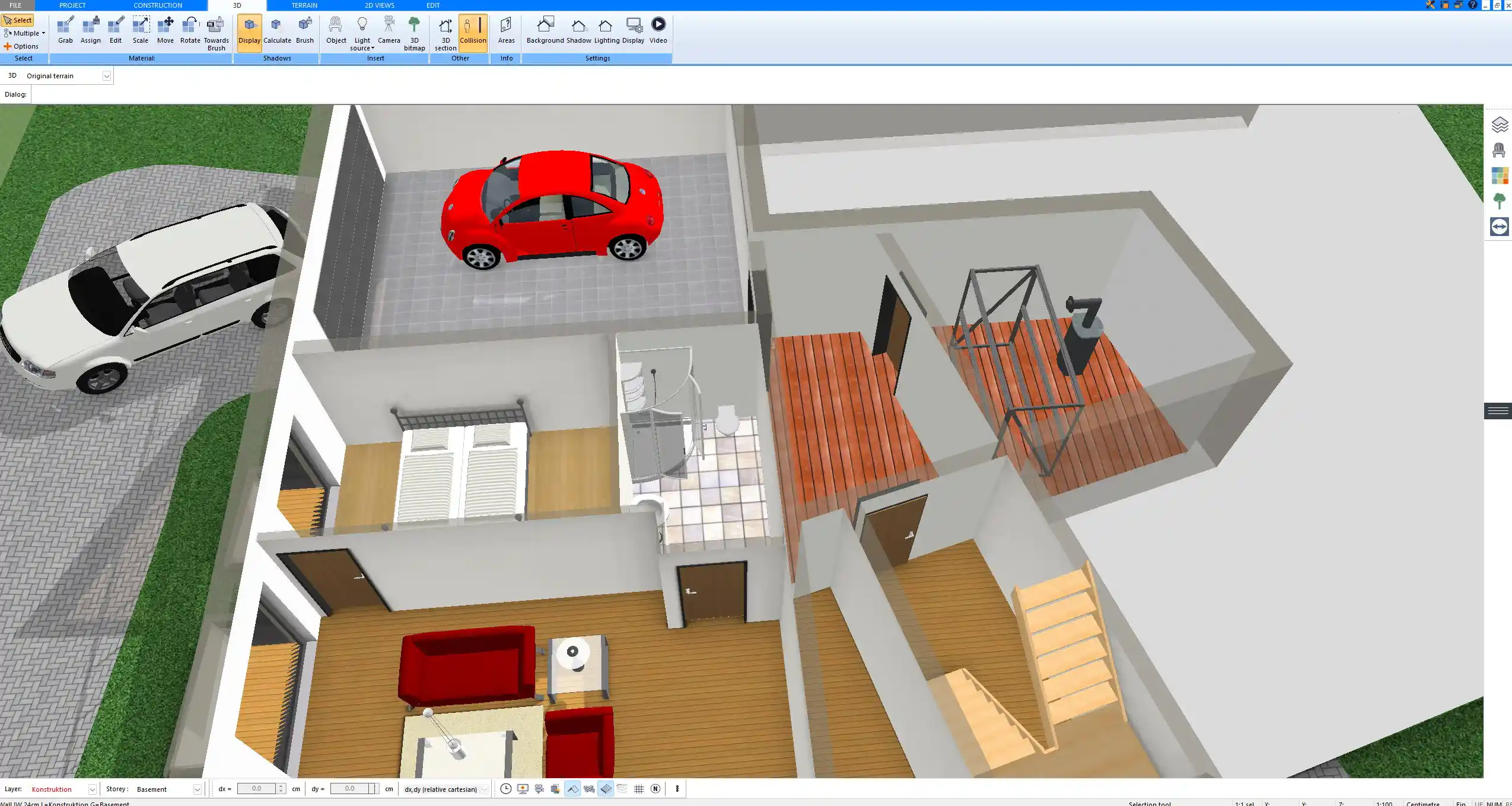The width and height of the screenshot is (1512, 806).
Task: Select the Rotate material tool
Action: [190, 30]
